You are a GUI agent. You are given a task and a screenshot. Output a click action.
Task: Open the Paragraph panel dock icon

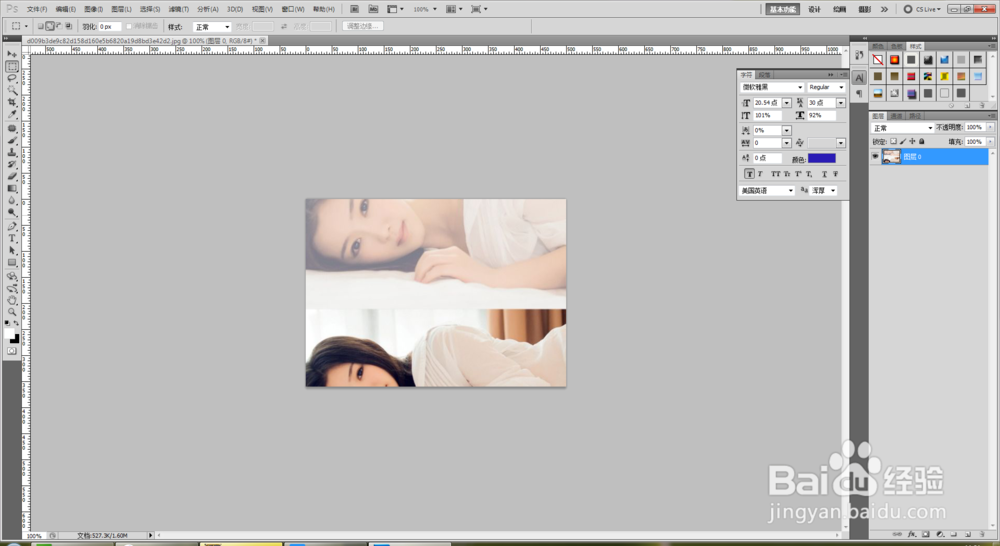pyautogui.click(x=859, y=94)
